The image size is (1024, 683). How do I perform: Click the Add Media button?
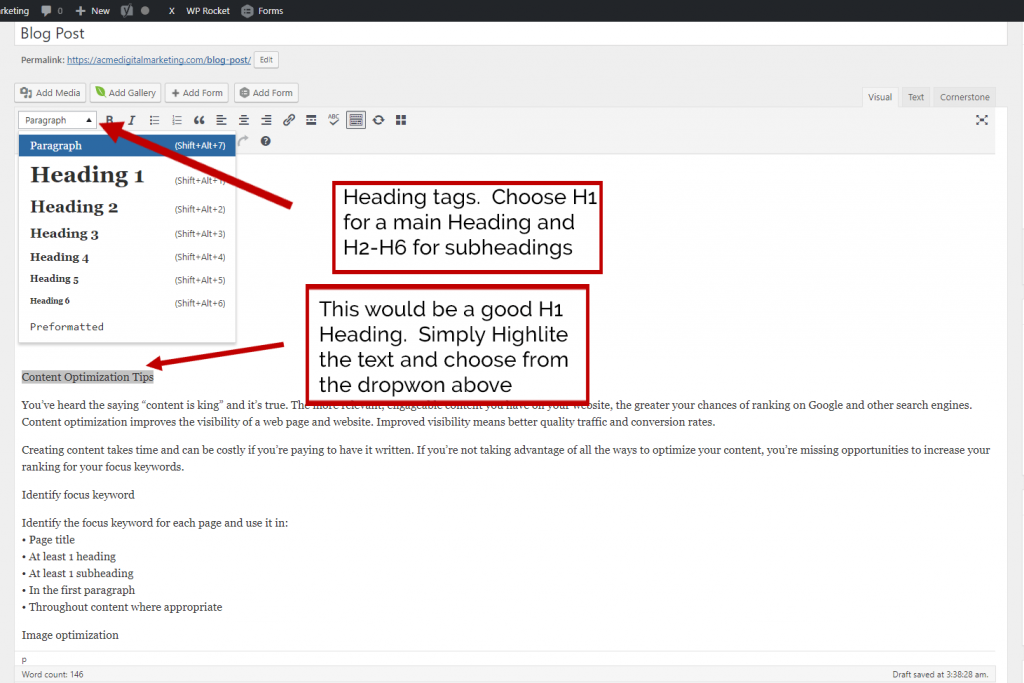50,93
